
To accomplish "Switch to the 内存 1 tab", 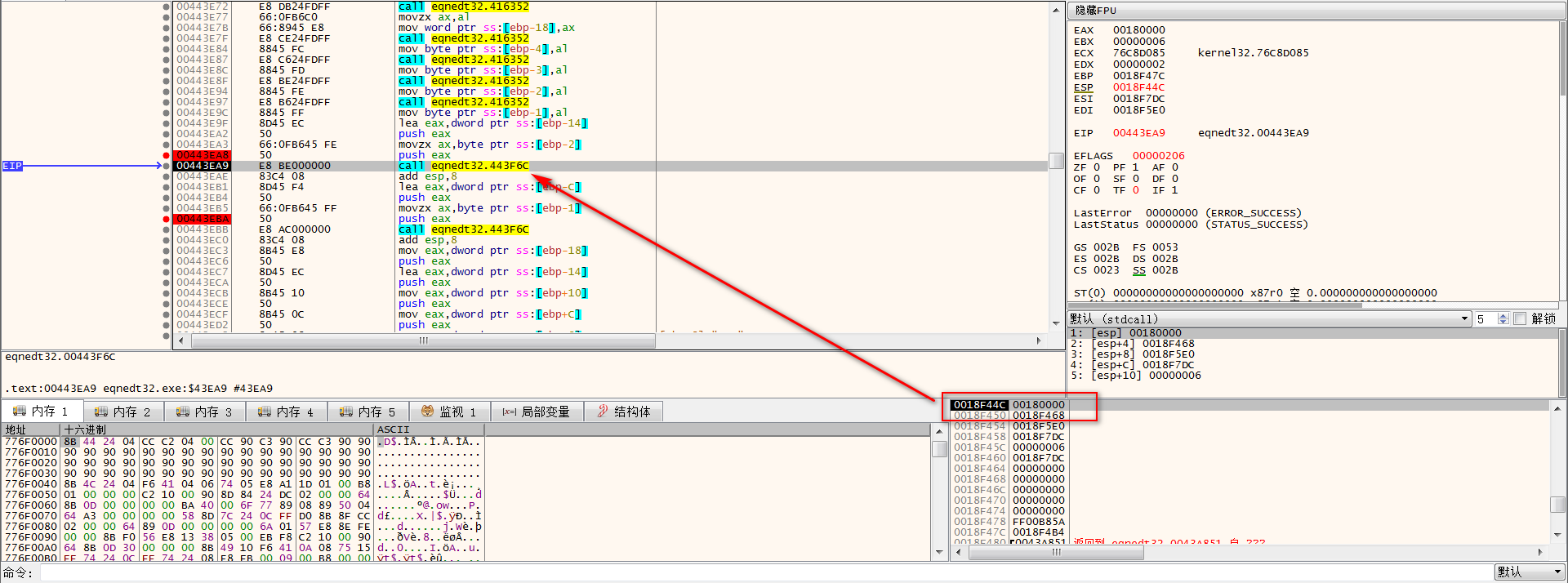I will (x=42, y=412).
